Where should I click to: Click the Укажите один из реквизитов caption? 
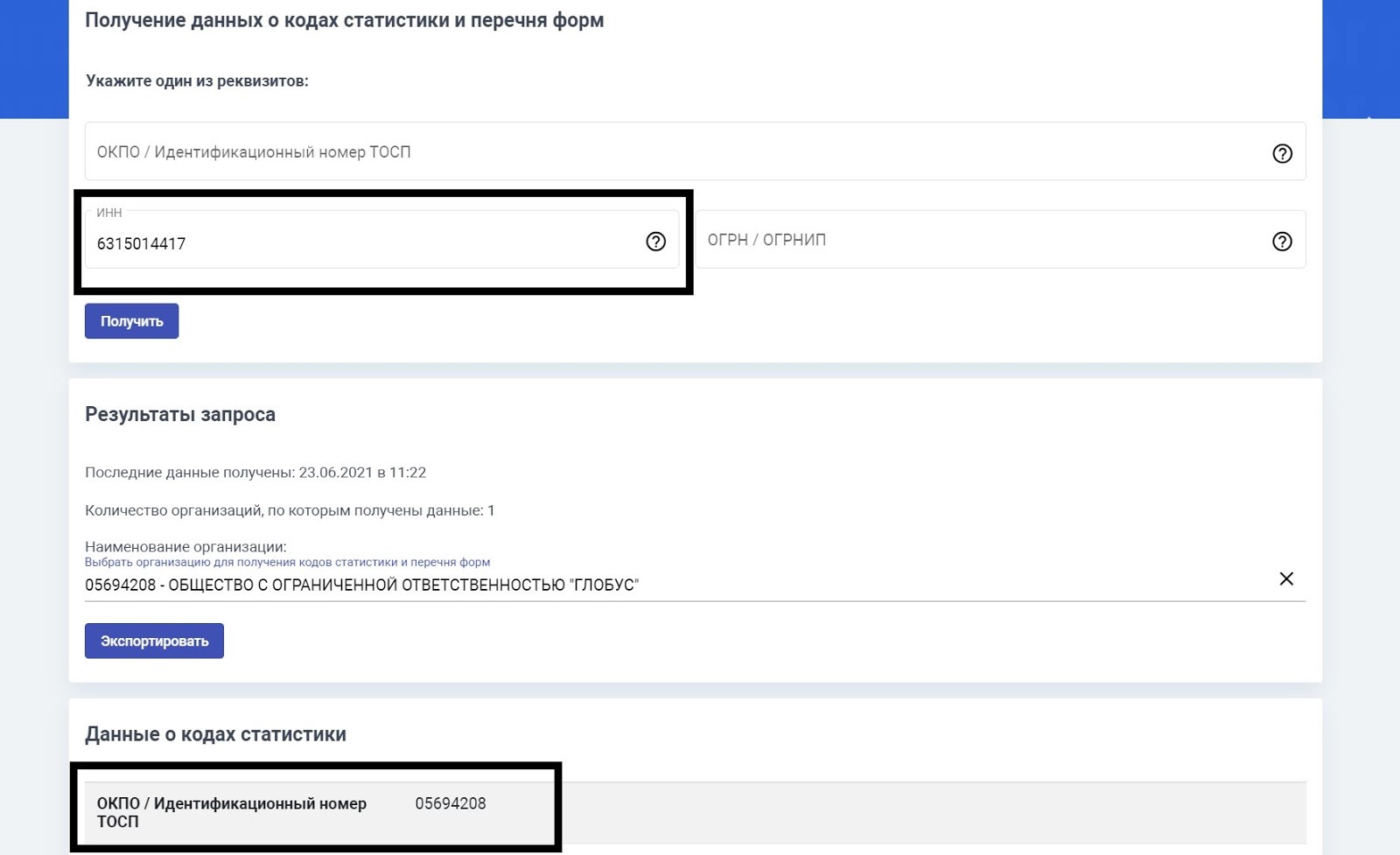point(197,81)
